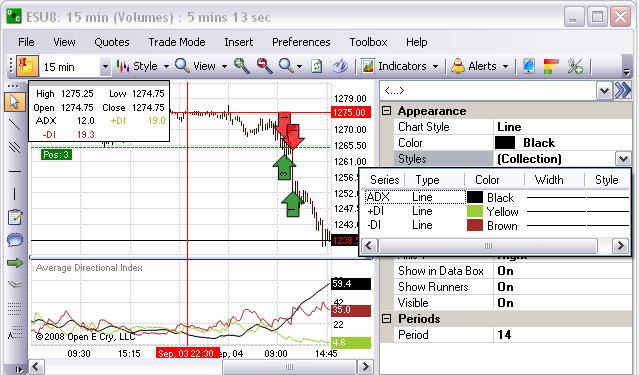Click the refresh chart icon
This screenshot has height=375, width=639.
[316, 66]
